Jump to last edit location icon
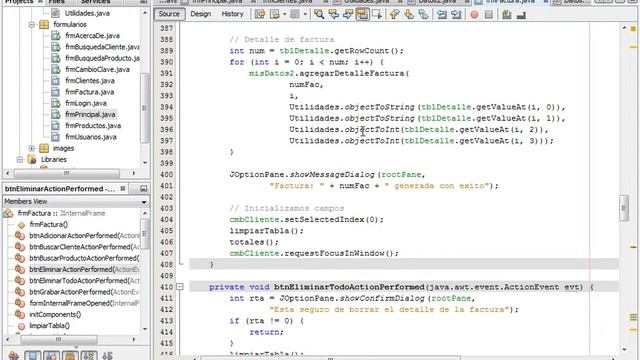Image resolution: width=640 pixels, height=360 pixels. 260,14
